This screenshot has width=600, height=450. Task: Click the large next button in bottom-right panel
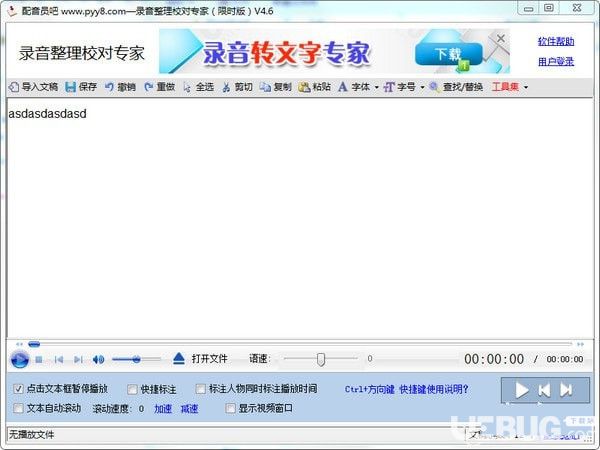click(566, 390)
